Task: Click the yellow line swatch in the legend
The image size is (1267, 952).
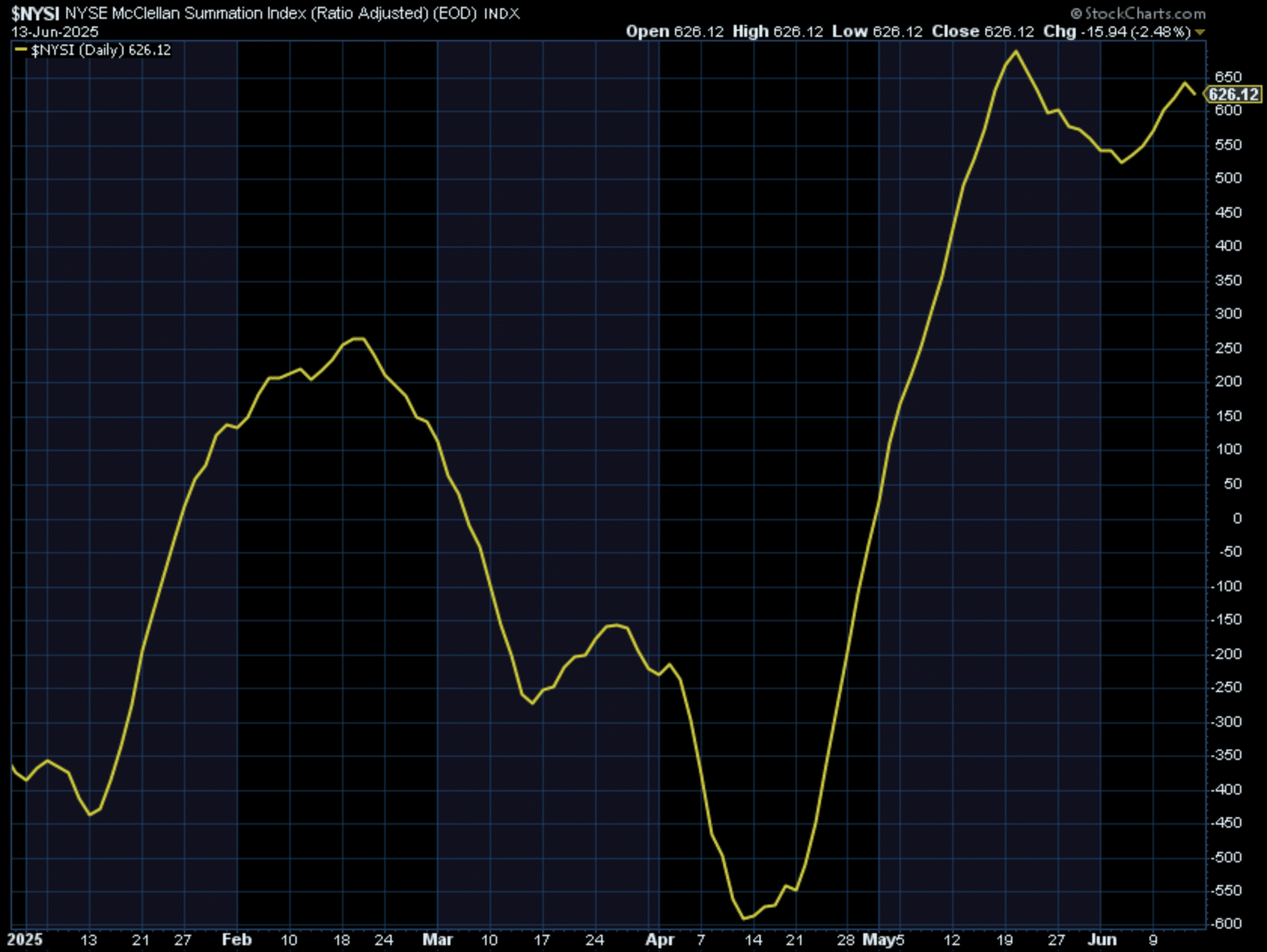Action: coord(20,50)
